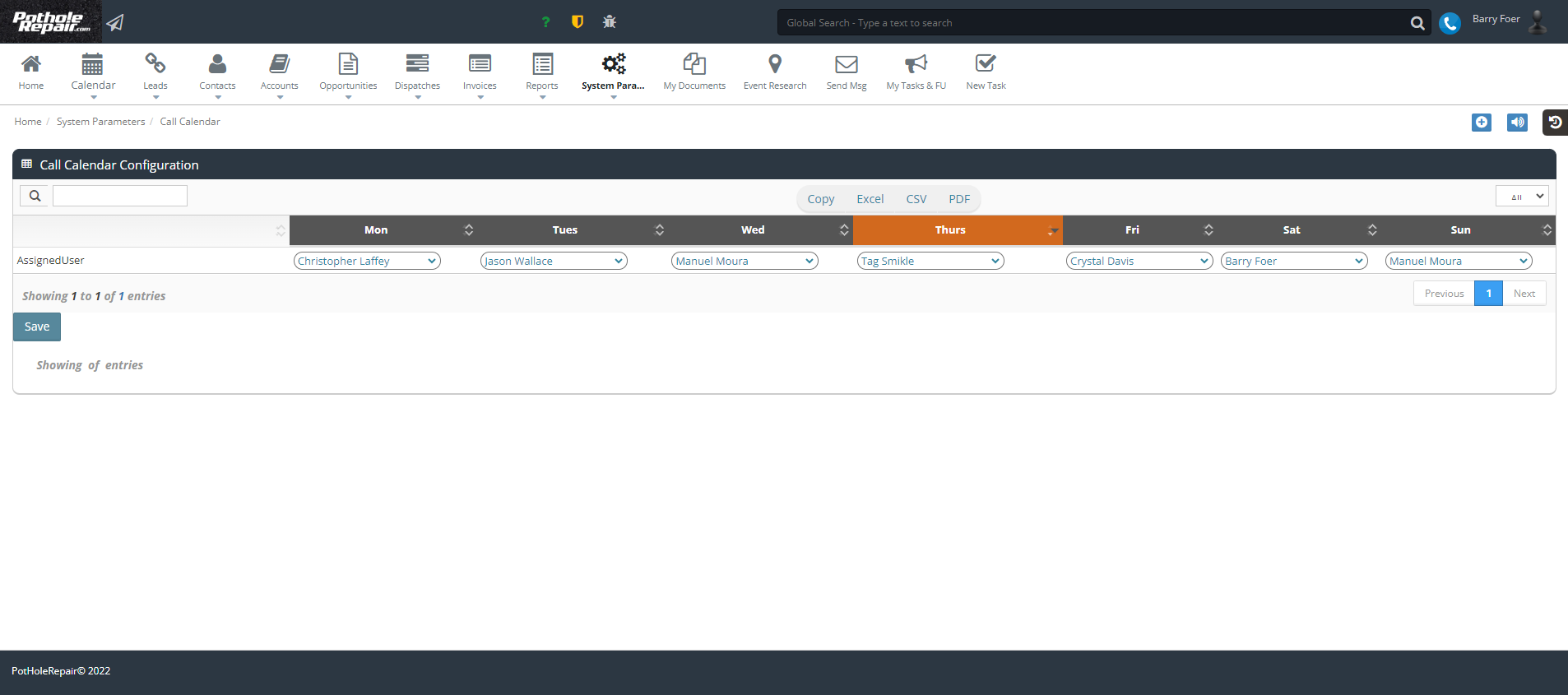Click the Barry Foer user name
Image resolution: width=1568 pixels, height=695 pixels.
point(1496,19)
